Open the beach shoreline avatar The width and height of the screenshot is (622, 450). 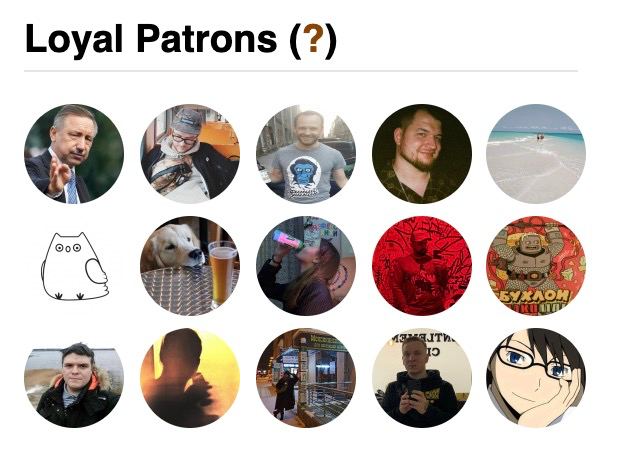[x=536, y=154]
